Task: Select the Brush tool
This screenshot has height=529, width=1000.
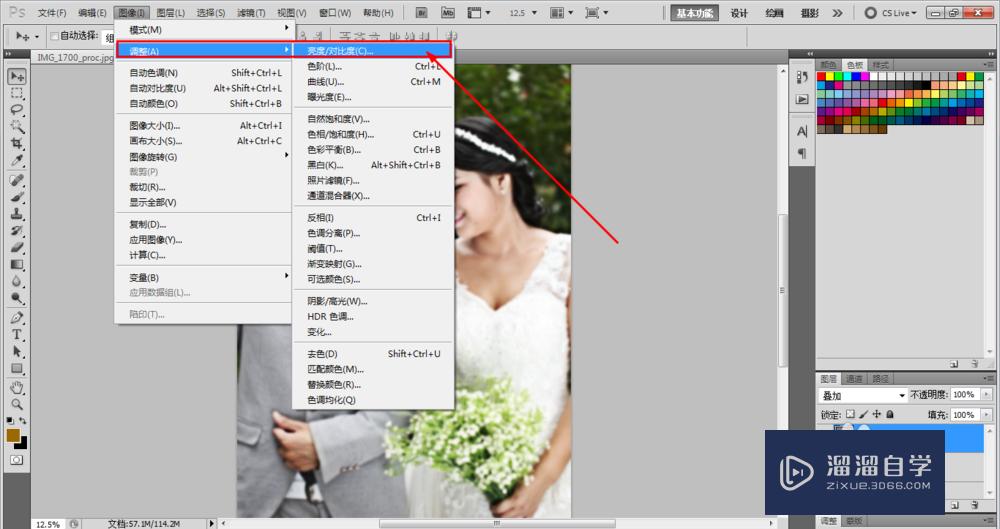Action: tap(17, 197)
